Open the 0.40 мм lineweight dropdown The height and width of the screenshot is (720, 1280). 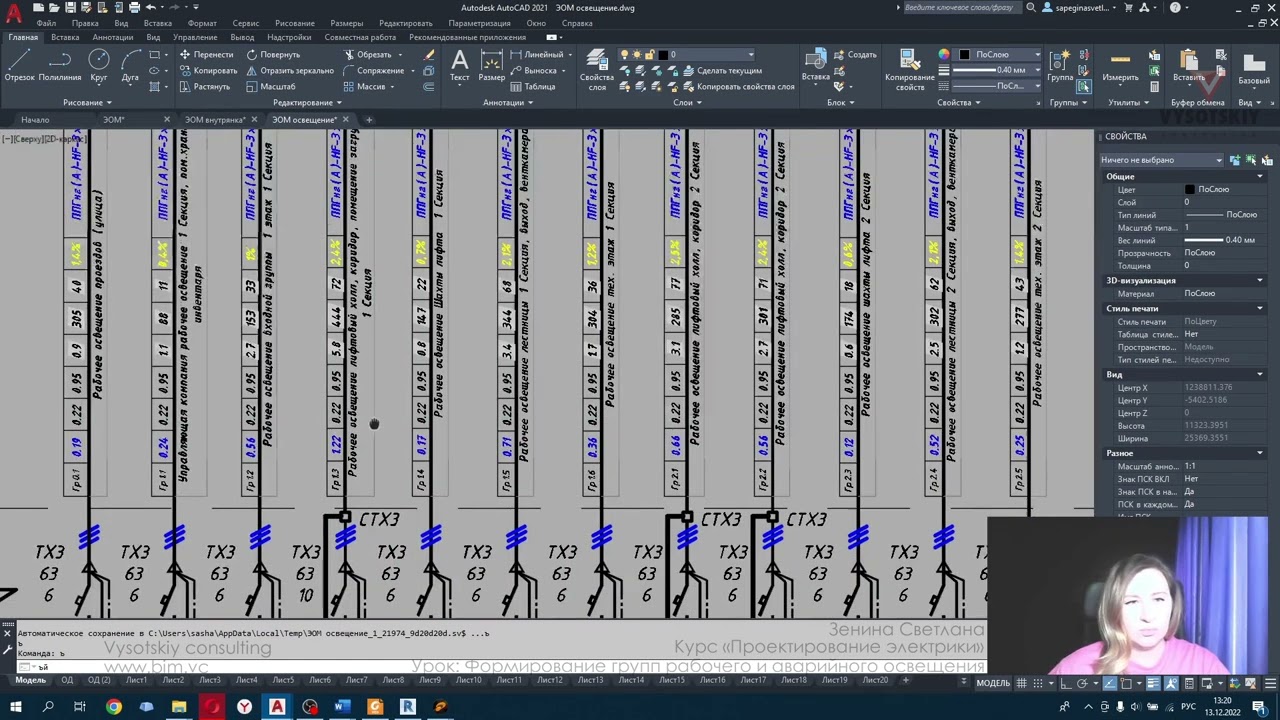[x=1000, y=70]
